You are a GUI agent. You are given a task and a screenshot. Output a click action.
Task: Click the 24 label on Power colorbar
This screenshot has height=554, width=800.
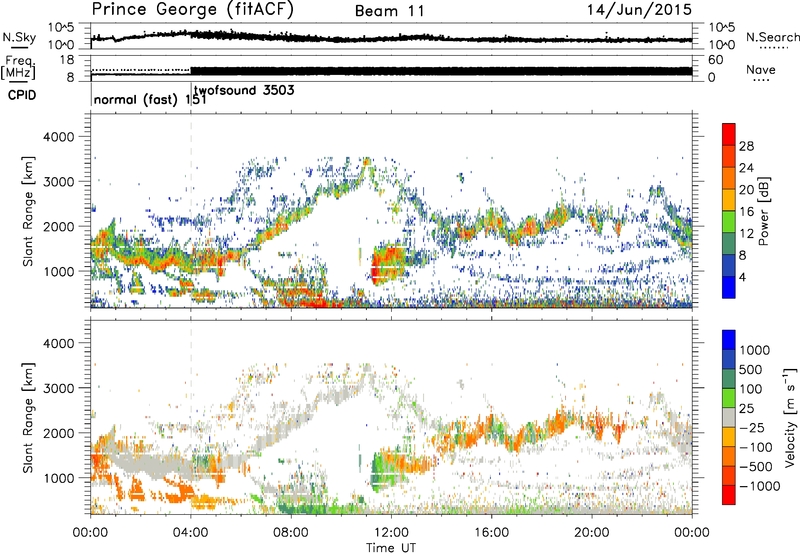746,168
